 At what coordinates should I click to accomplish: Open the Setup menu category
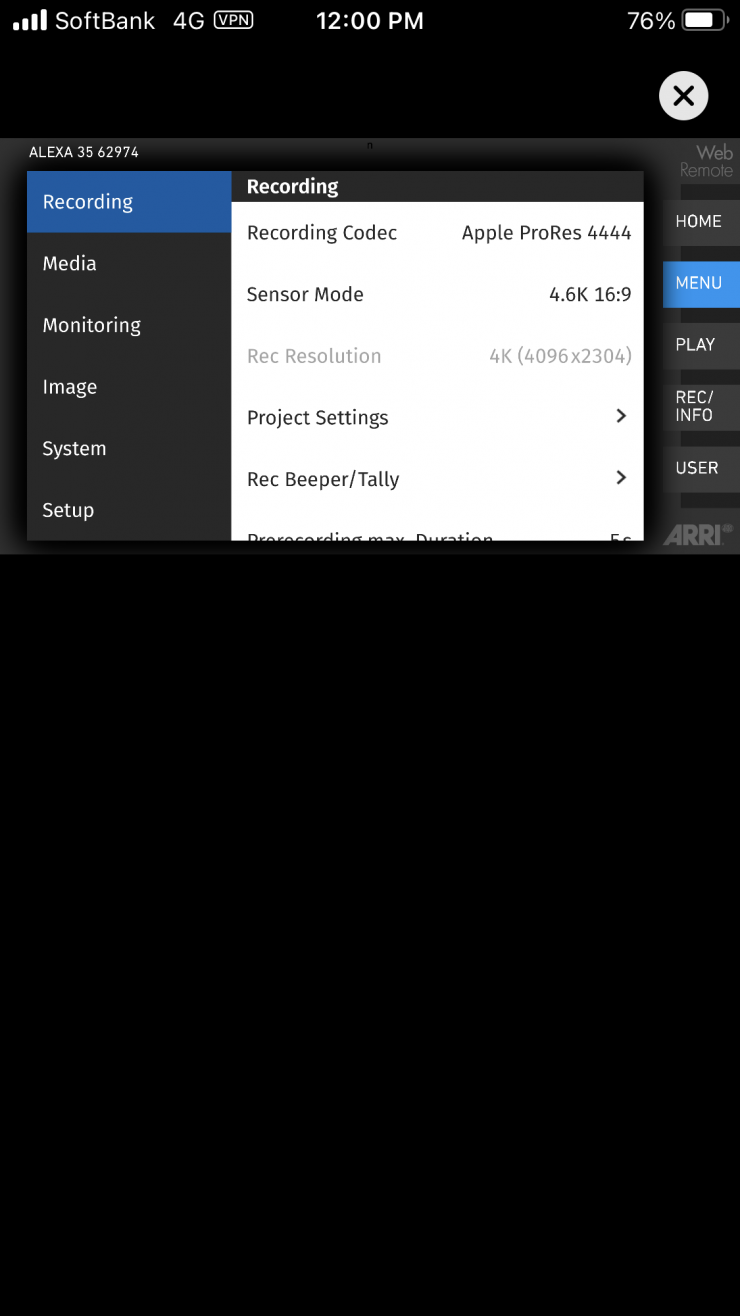(x=129, y=511)
